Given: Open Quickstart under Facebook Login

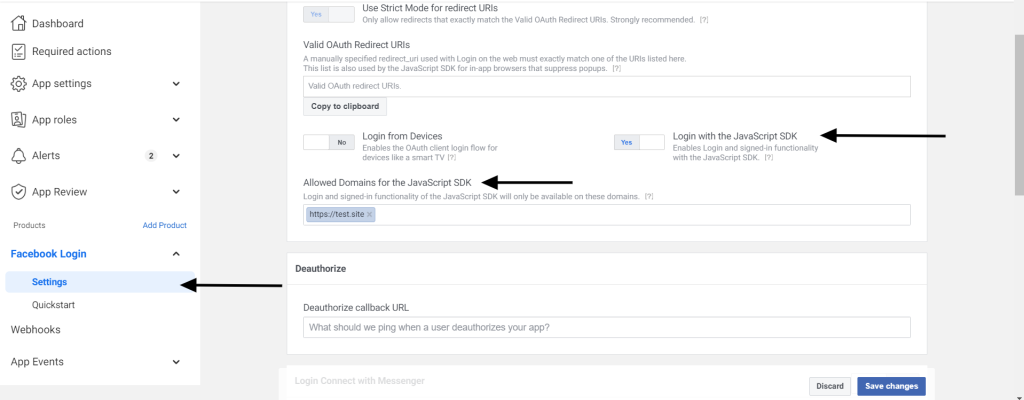Looking at the screenshot, I should (54, 305).
